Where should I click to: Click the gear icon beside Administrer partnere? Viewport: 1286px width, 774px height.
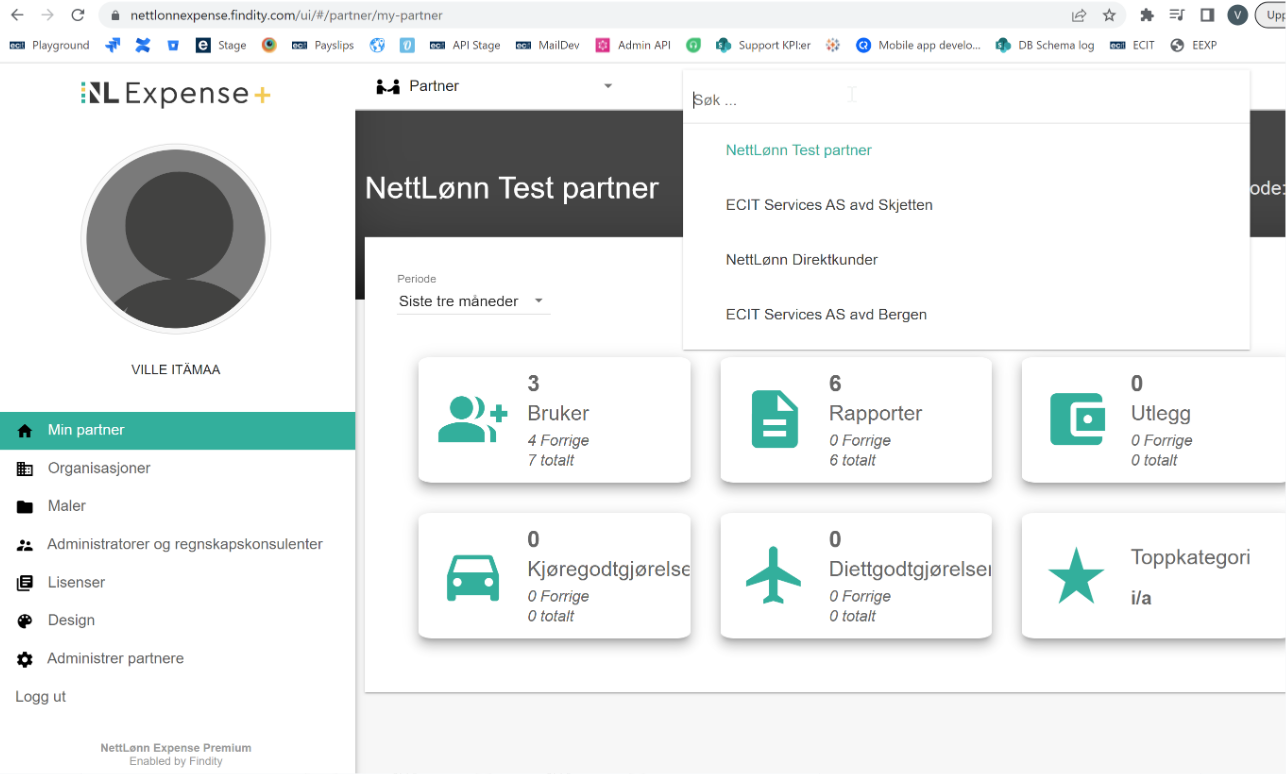25,659
